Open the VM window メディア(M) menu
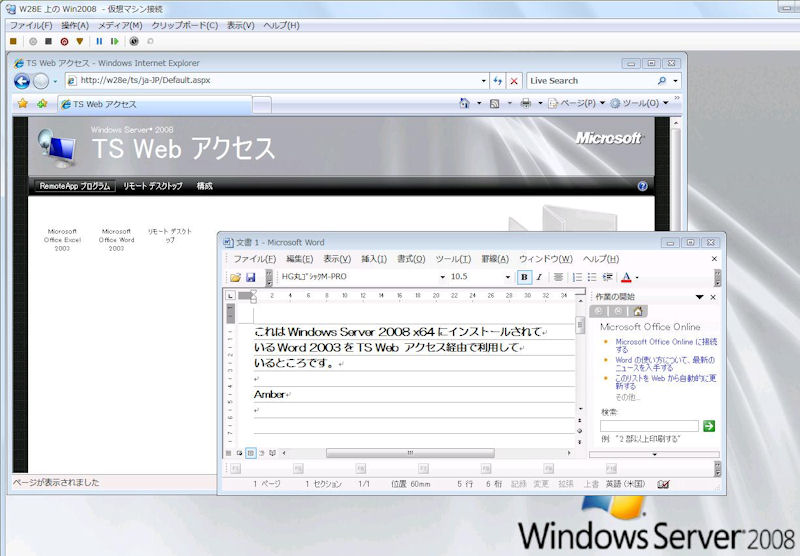This screenshot has width=800, height=556. [x=120, y=25]
